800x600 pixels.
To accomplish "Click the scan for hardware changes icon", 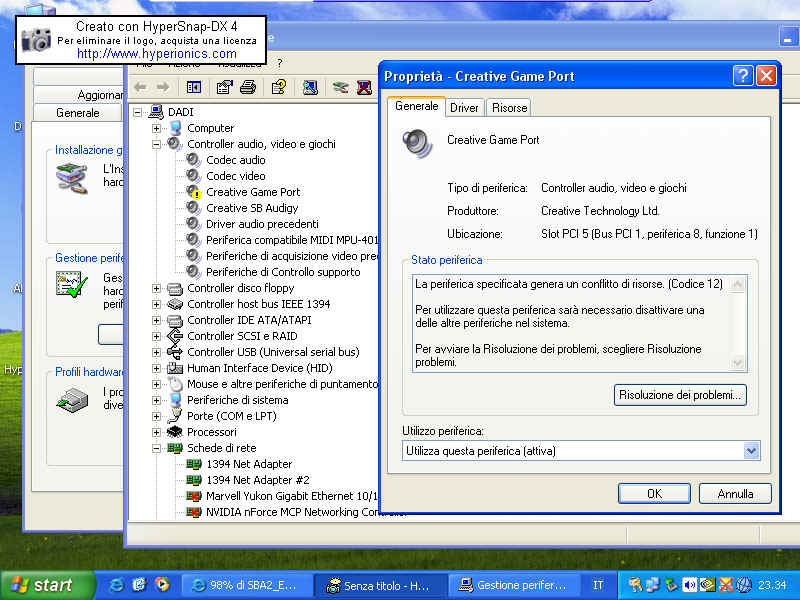I will [x=310, y=88].
